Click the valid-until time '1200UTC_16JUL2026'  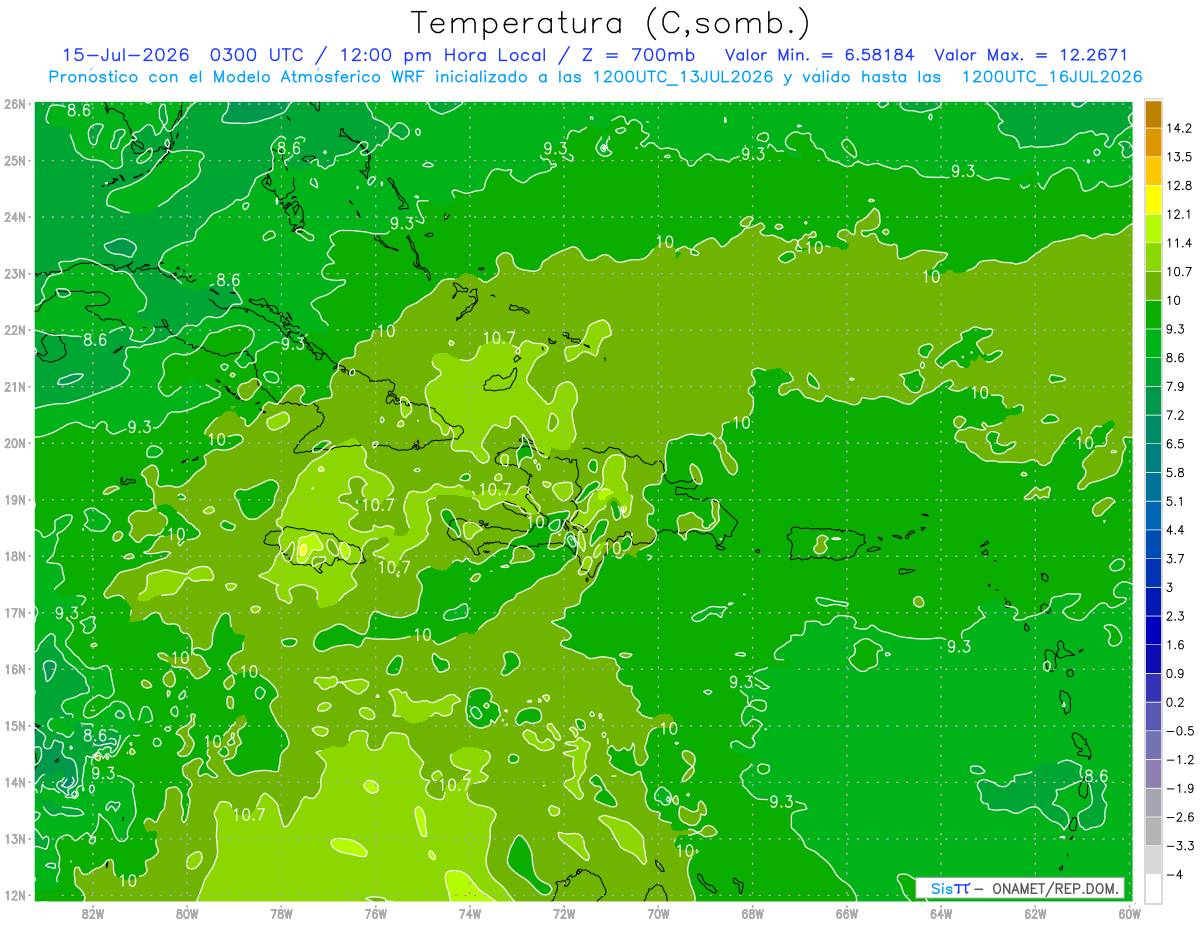pos(1052,77)
